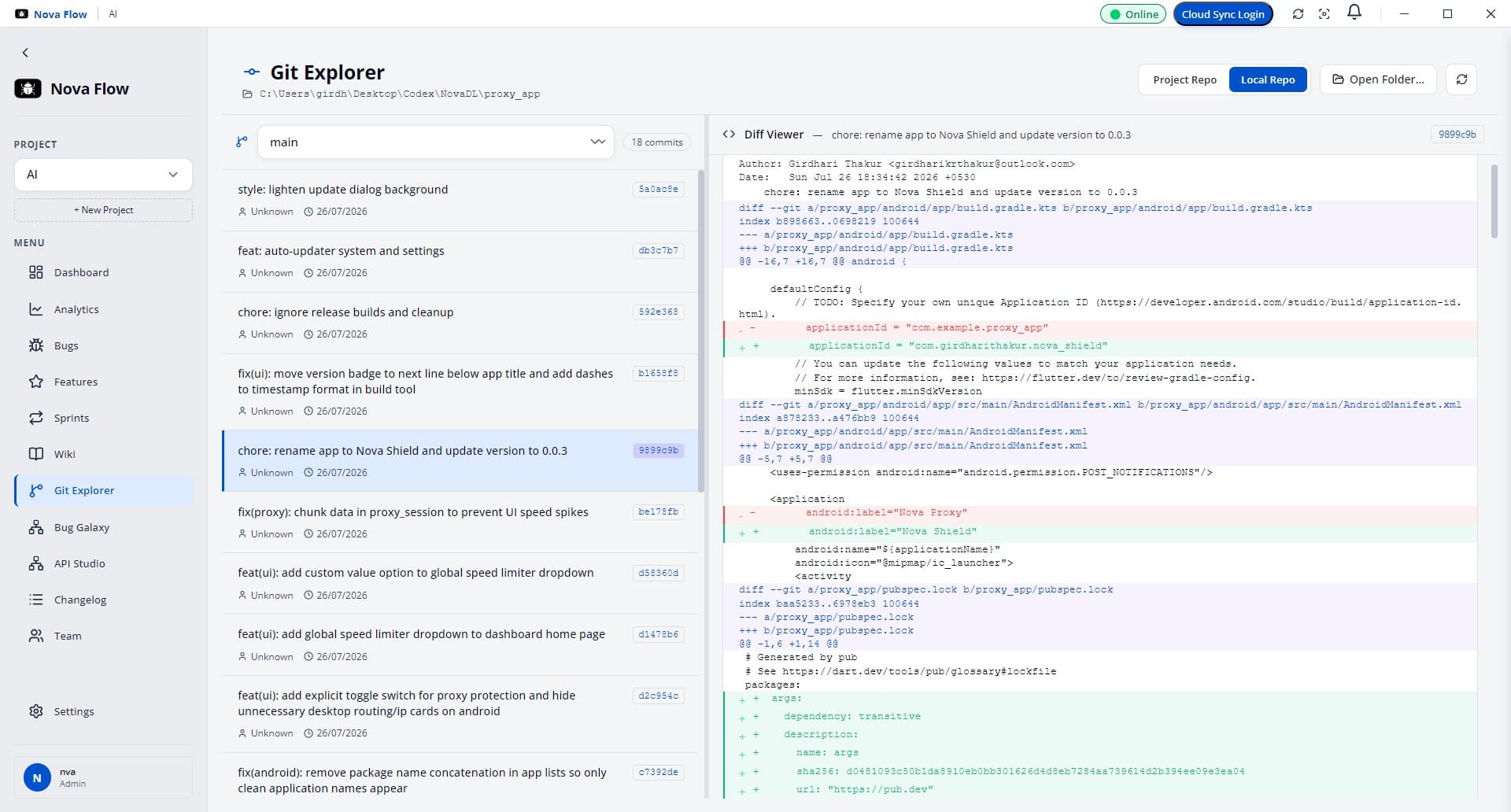Click the AI tab label in title bar
This screenshot has height=812, width=1511.
113,14
